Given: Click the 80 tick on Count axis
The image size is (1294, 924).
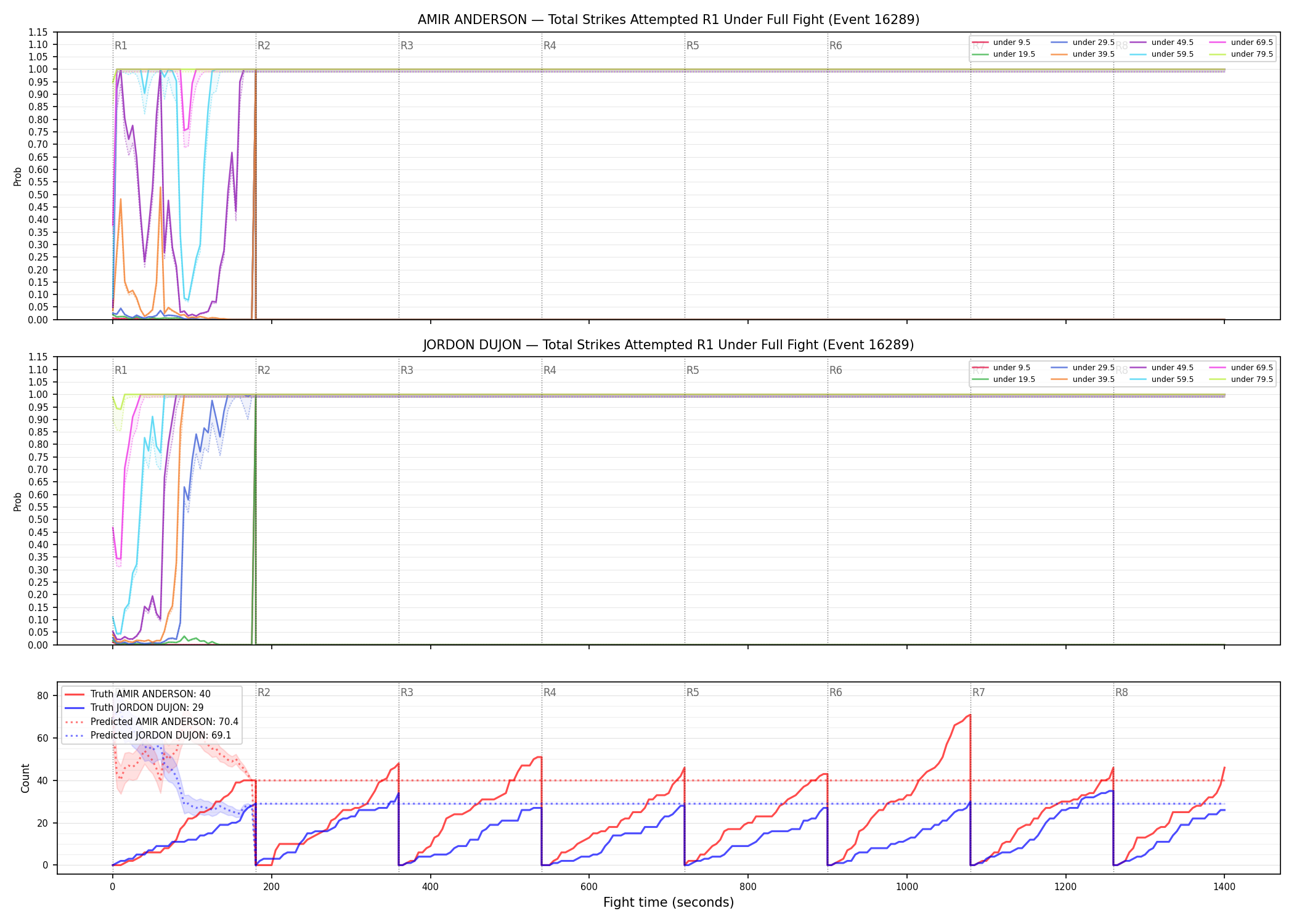Looking at the screenshot, I should [x=43, y=696].
